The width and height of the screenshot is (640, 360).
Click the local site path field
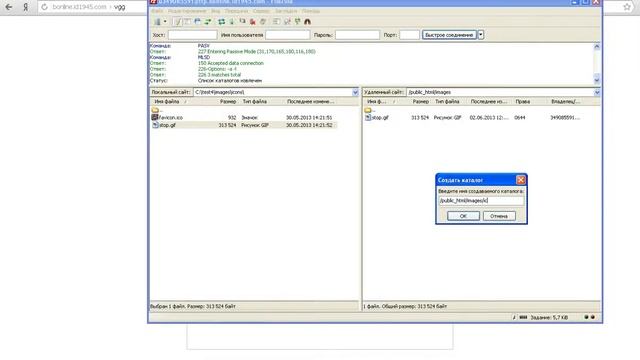[272, 92]
